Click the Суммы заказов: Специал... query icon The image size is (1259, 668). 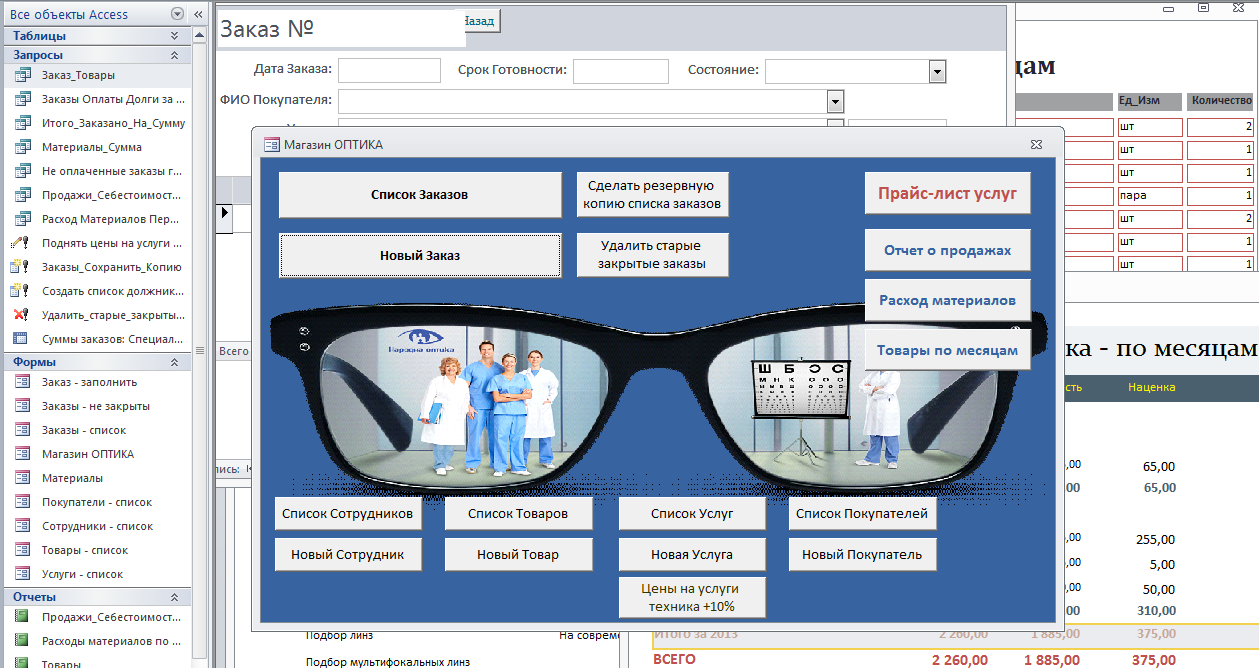click(x=20, y=339)
